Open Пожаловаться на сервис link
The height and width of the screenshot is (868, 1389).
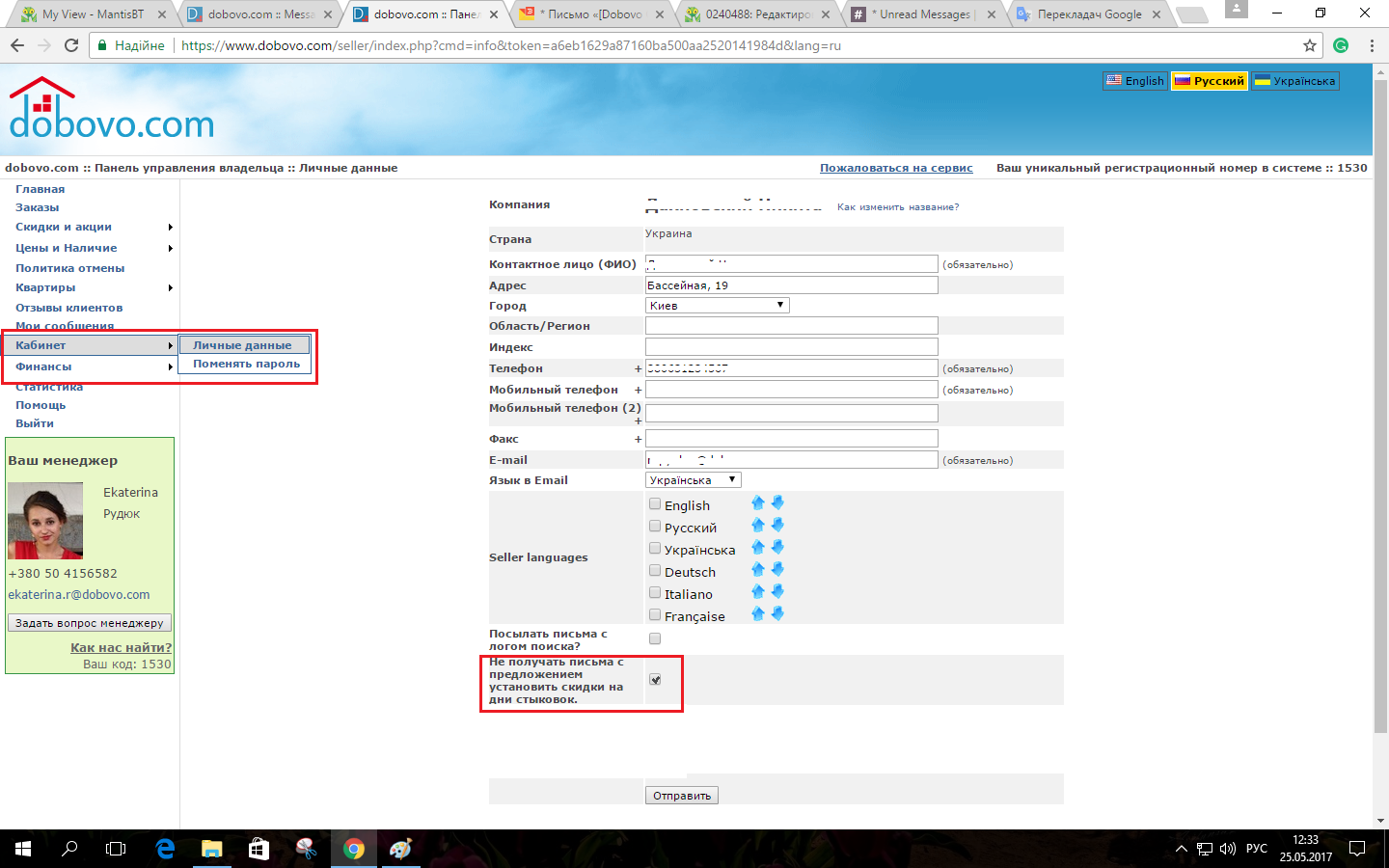click(x=896, y=168)
